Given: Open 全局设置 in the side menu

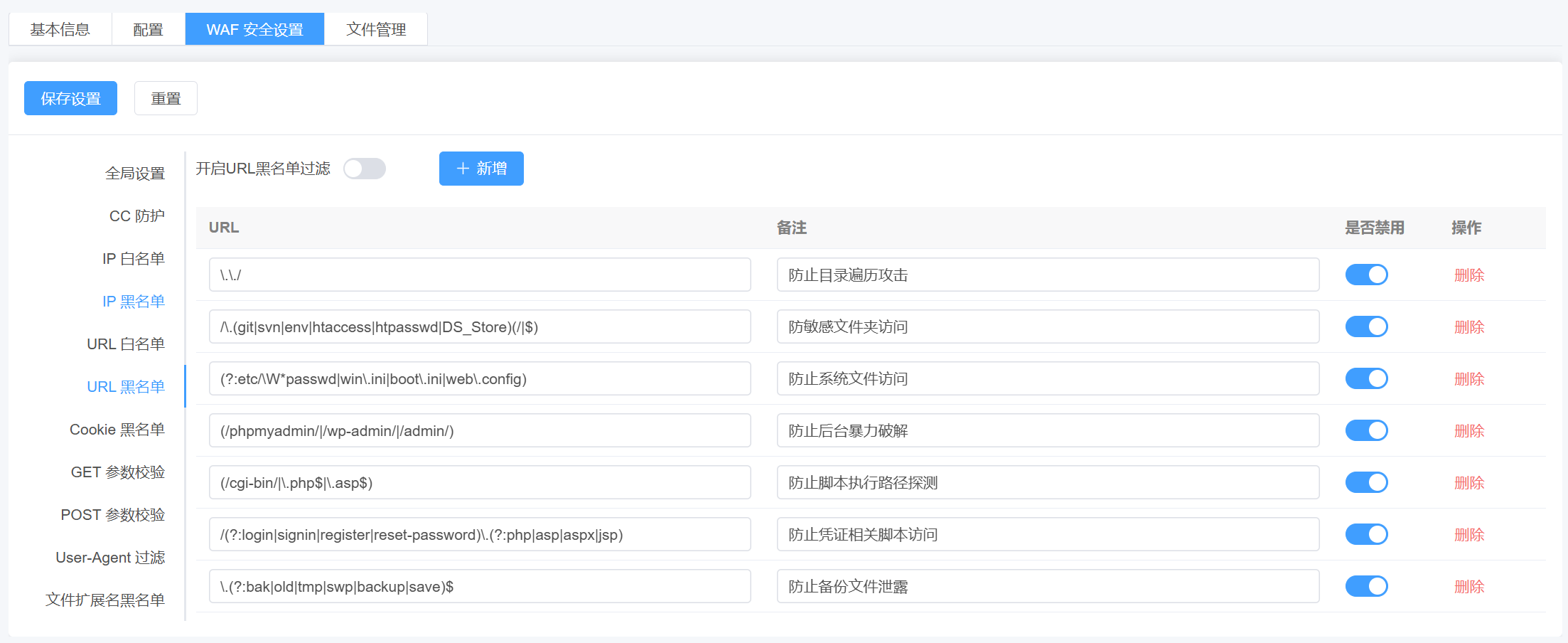Looking at the screenshot, I should click(135, 174).
